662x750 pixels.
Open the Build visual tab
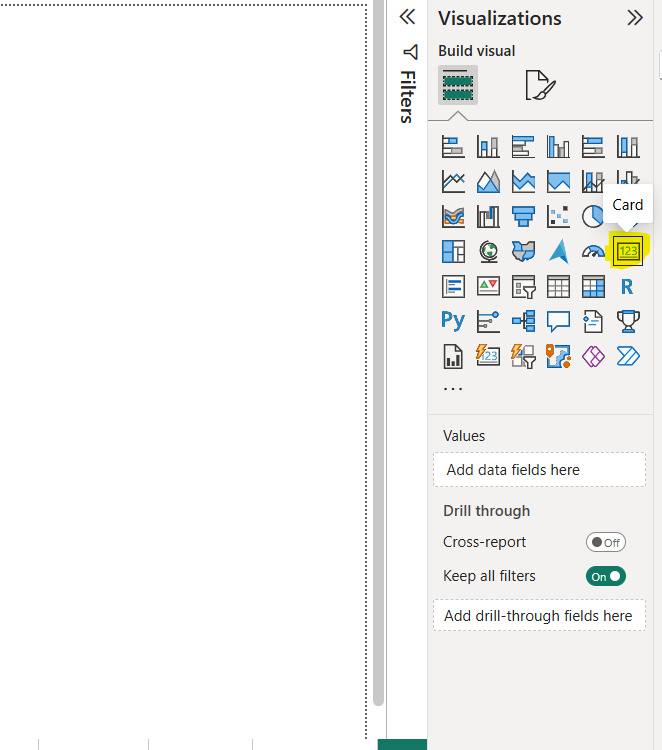tap(457, 85)
